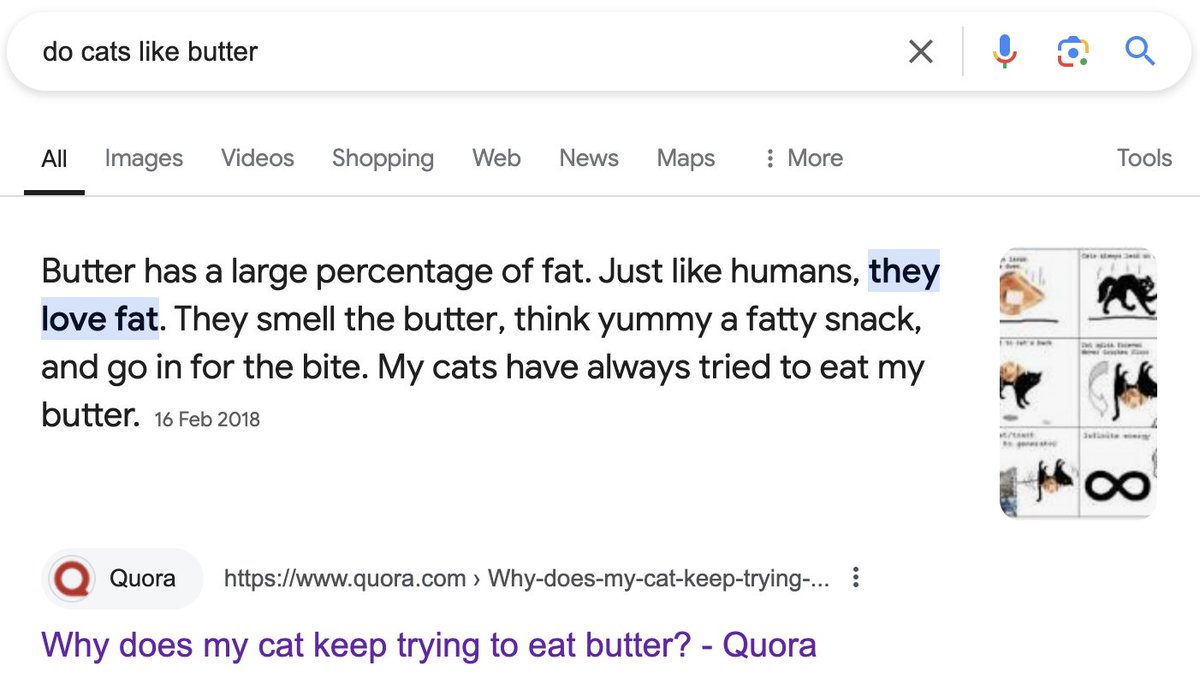This screenshot has height=678, width=1200.
Task: Select the Shopping tab
Action: coord(383,158)
